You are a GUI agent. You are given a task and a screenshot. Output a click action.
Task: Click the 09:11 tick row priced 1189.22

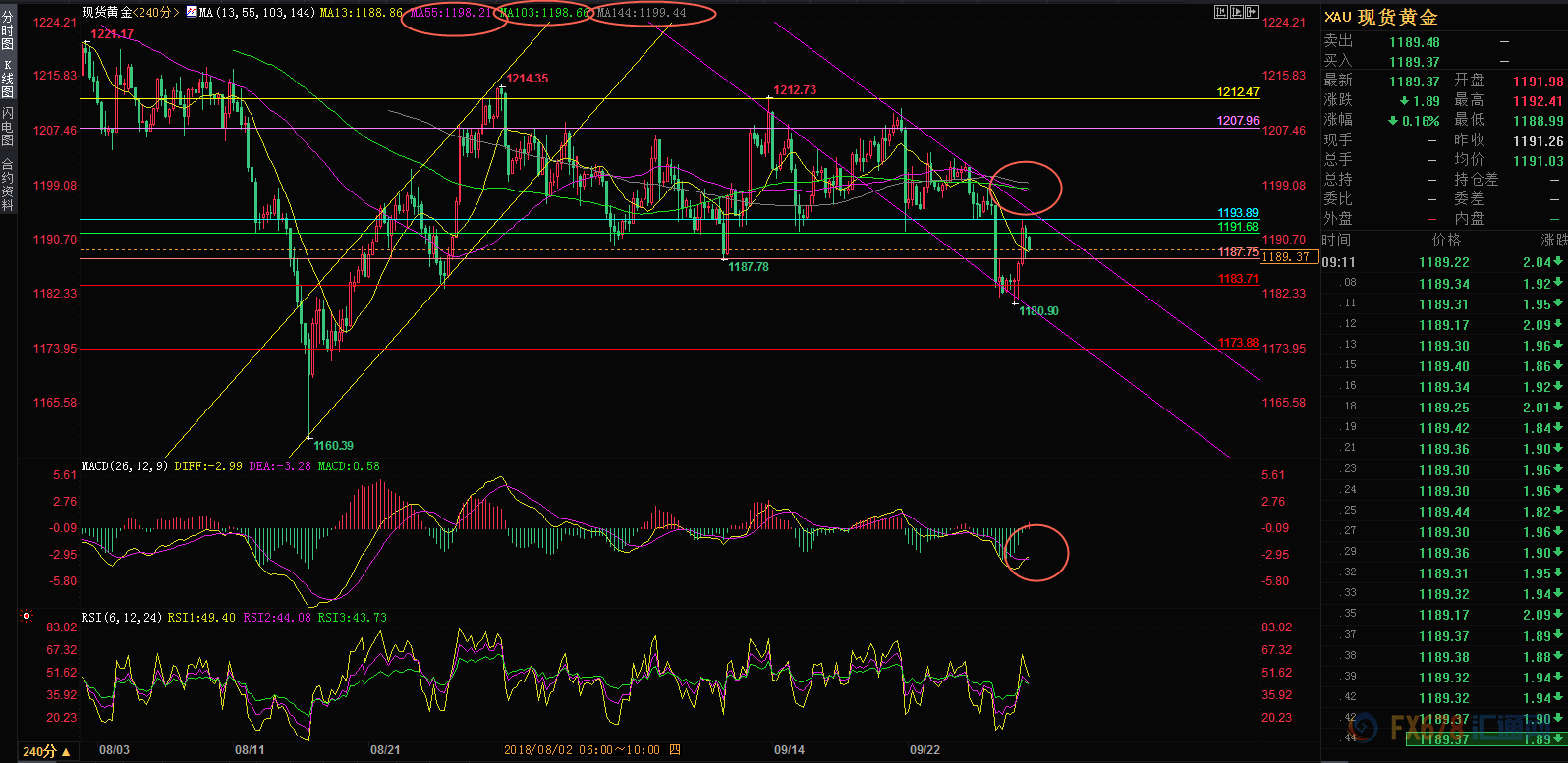(x=1443, y=262)
